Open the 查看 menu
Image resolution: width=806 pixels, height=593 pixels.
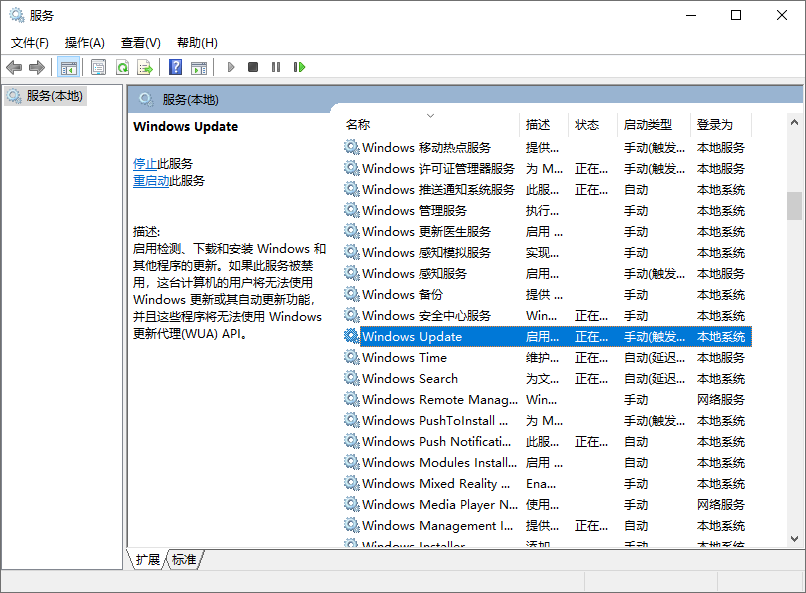tap(140, 42)
